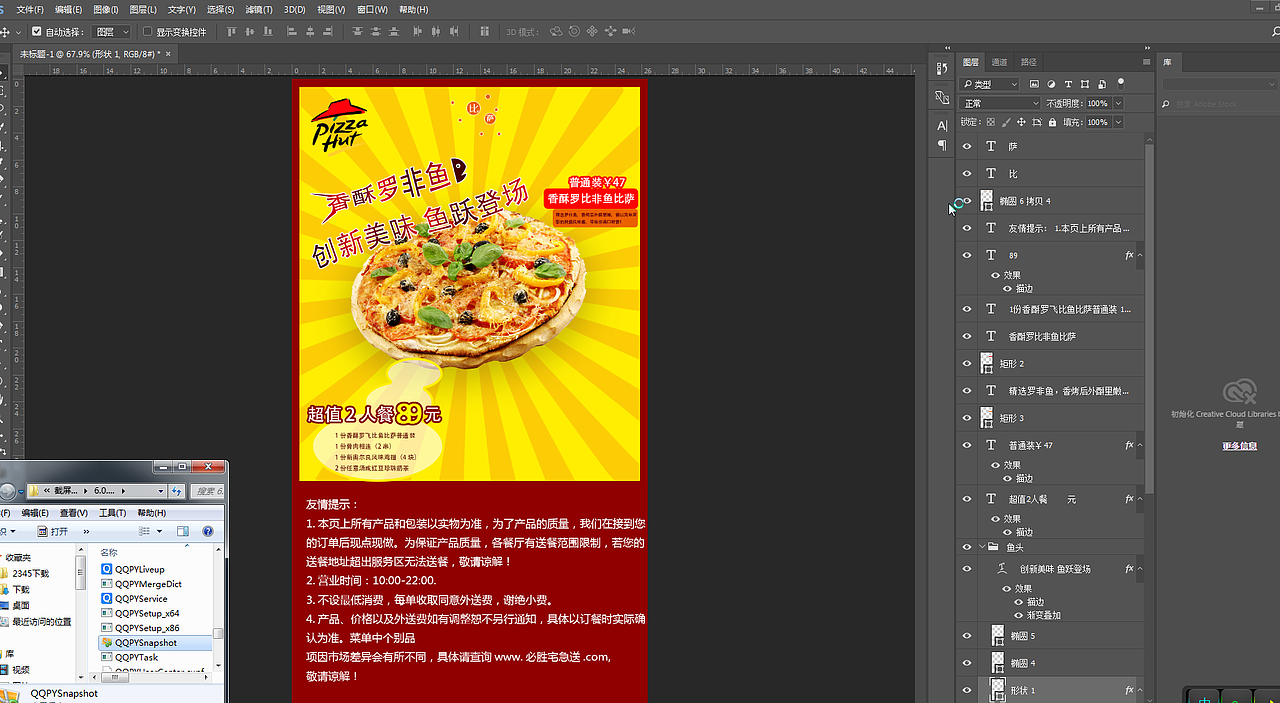Click lock position icon

pos(1021,122)
